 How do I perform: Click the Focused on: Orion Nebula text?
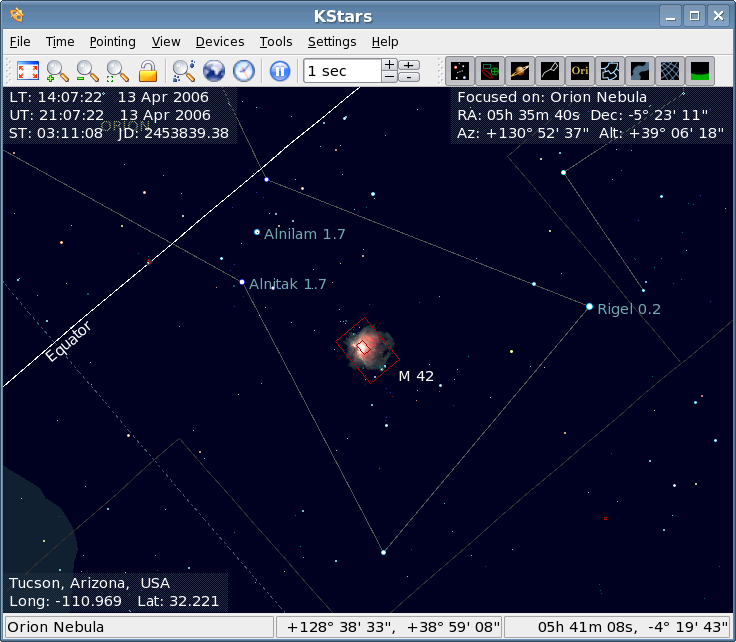[x=552, y=97]
